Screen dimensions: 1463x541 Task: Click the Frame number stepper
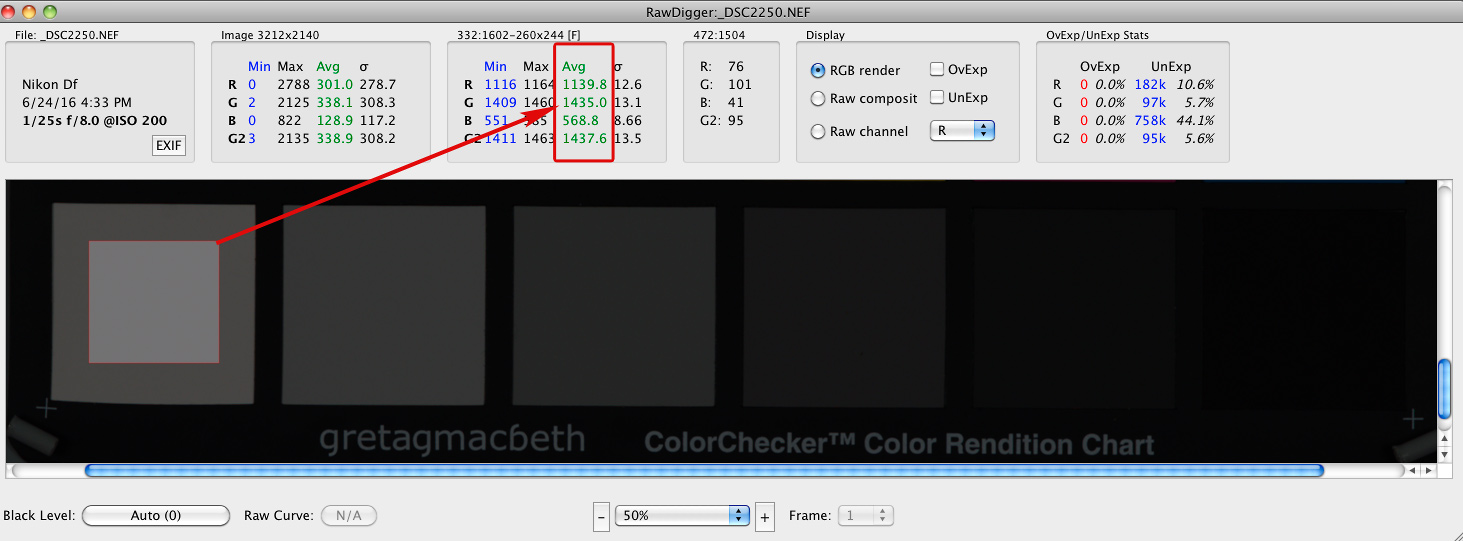coord(882,516)
